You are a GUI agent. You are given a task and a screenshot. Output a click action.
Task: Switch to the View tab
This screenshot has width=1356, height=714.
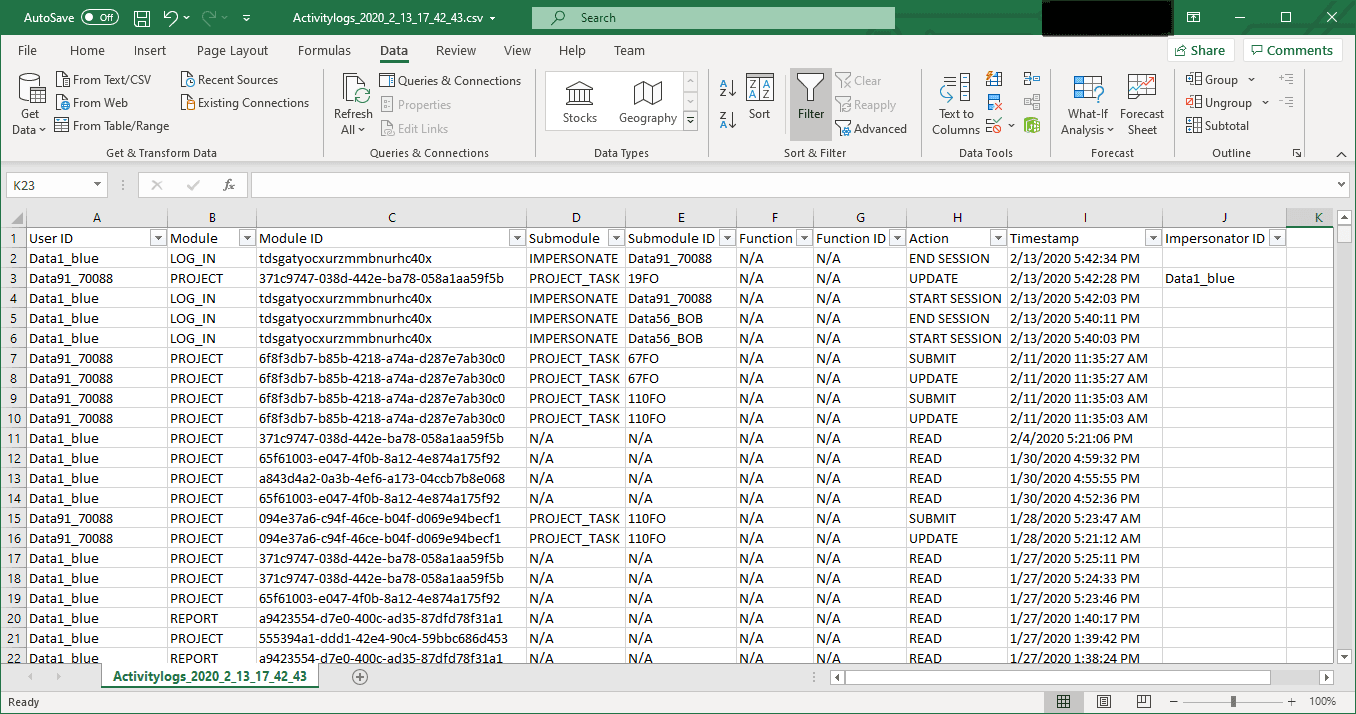(517, 51)
